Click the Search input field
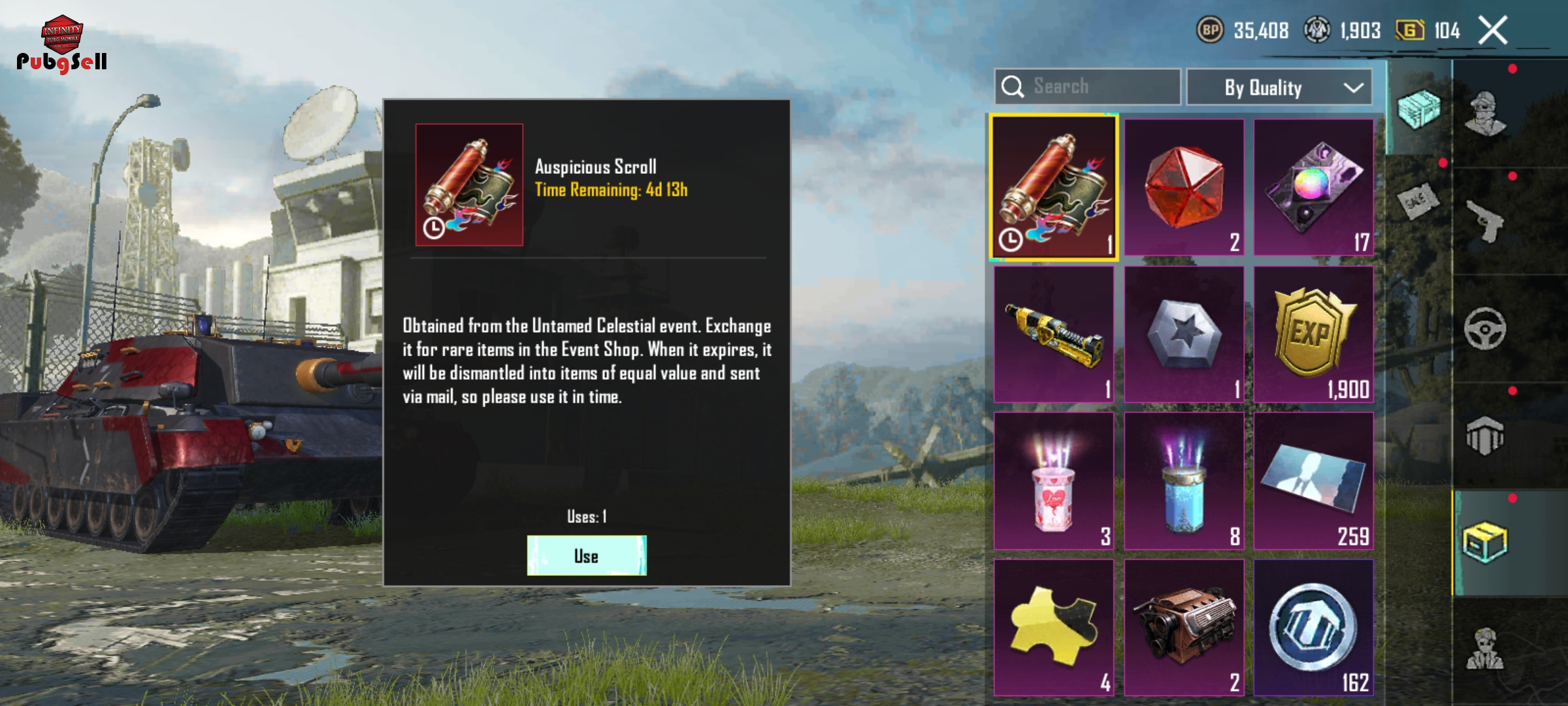This screenshot has width=1568, height=706. pyautogui.click(x=1088, y=86)
